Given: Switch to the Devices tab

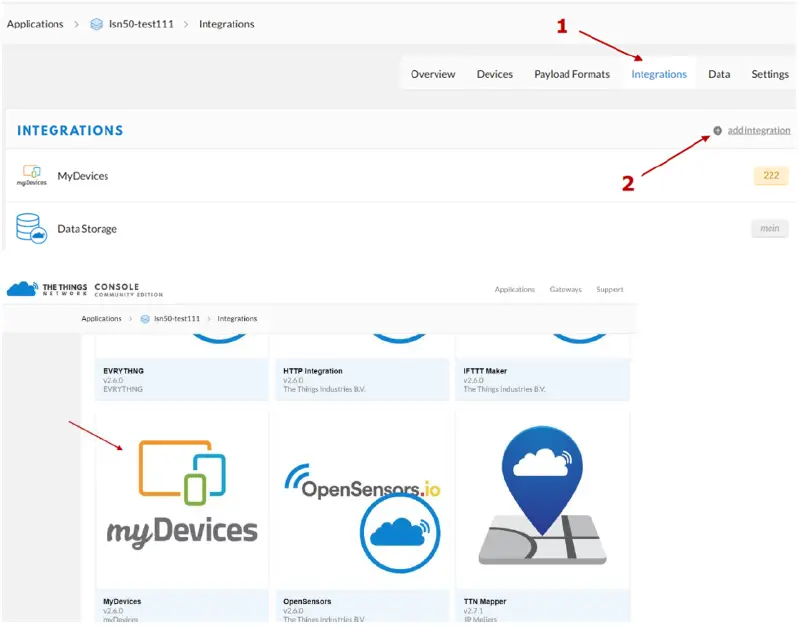Looking at the screenshot, I should 494,74.
